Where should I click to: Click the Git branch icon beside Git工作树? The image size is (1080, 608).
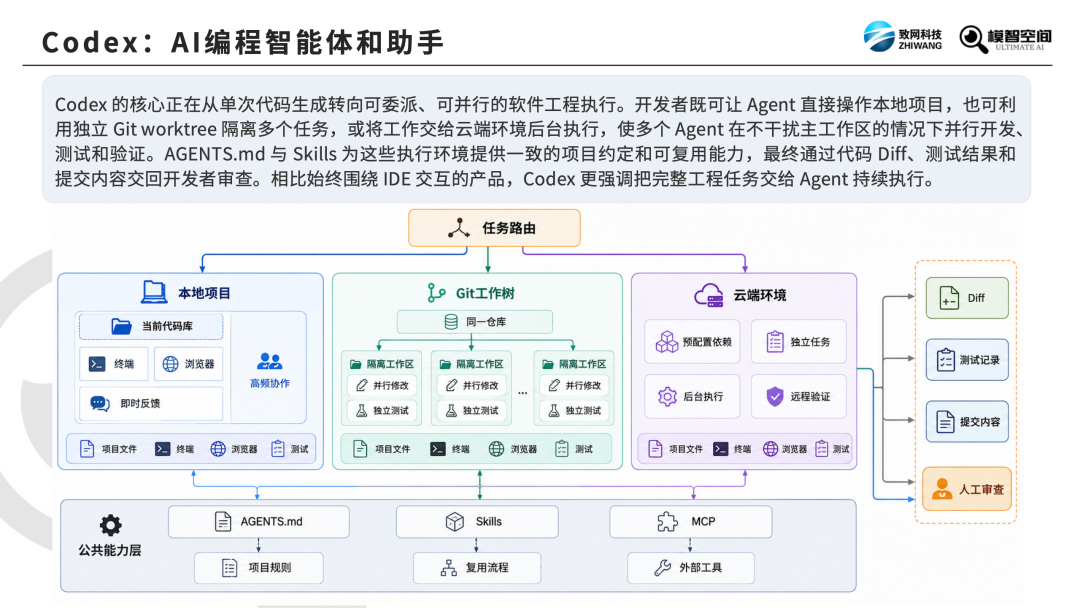[x=436, y=293]
